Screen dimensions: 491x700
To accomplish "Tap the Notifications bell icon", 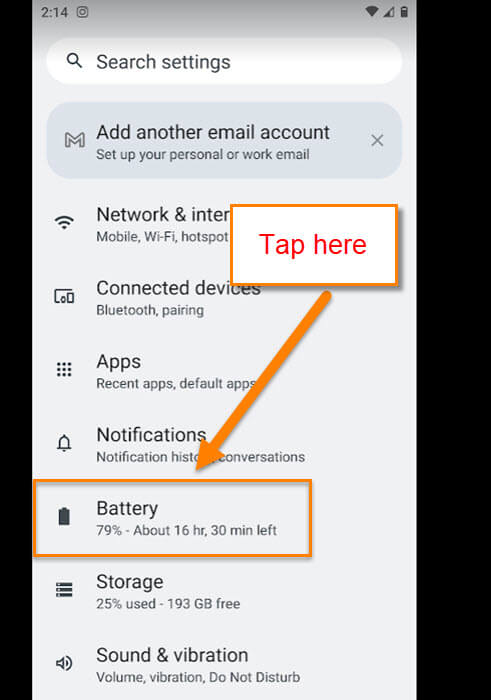I will tap(64, 443).
